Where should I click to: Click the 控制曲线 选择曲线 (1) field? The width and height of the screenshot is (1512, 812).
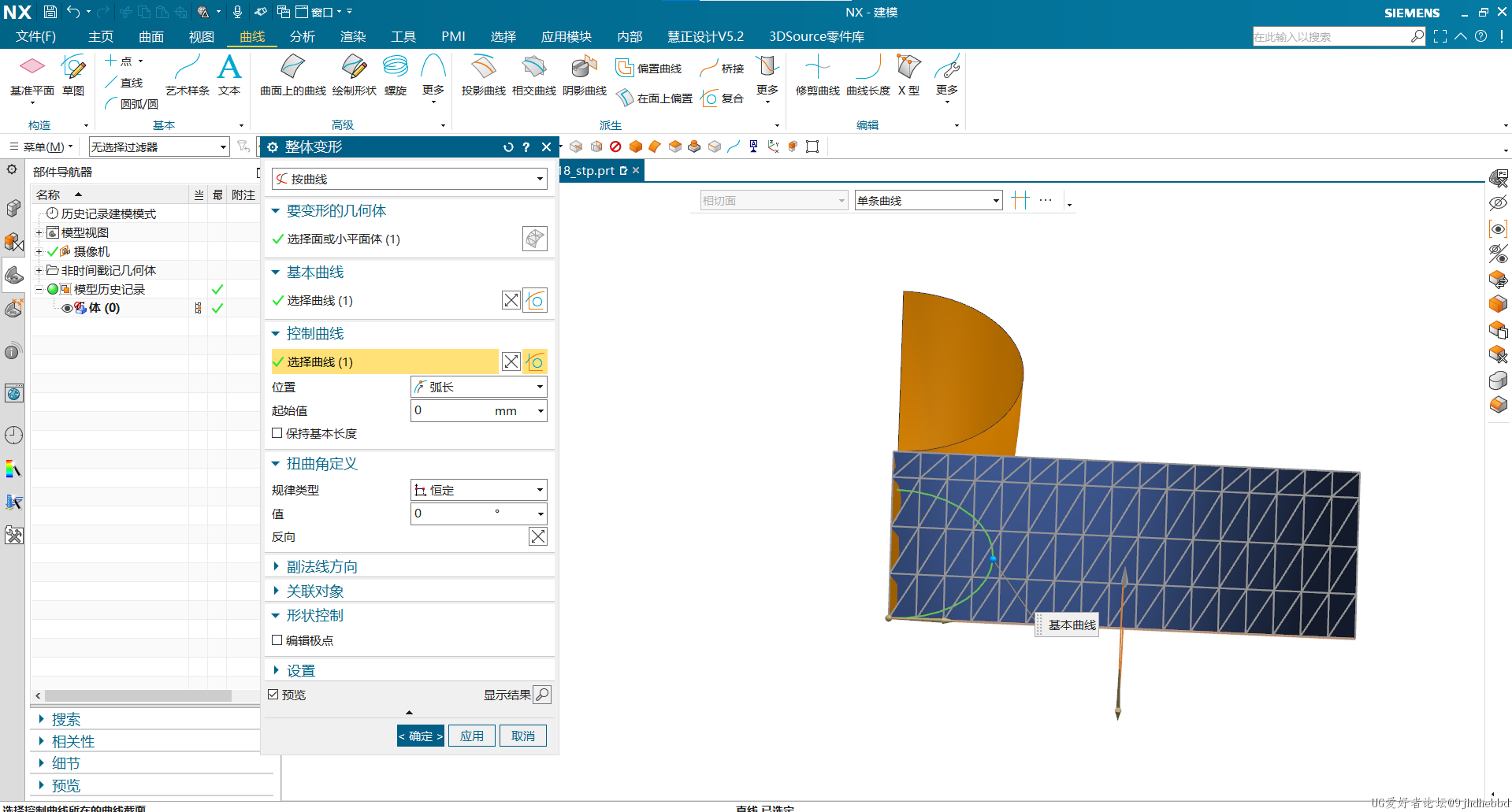tap(385, 362)
